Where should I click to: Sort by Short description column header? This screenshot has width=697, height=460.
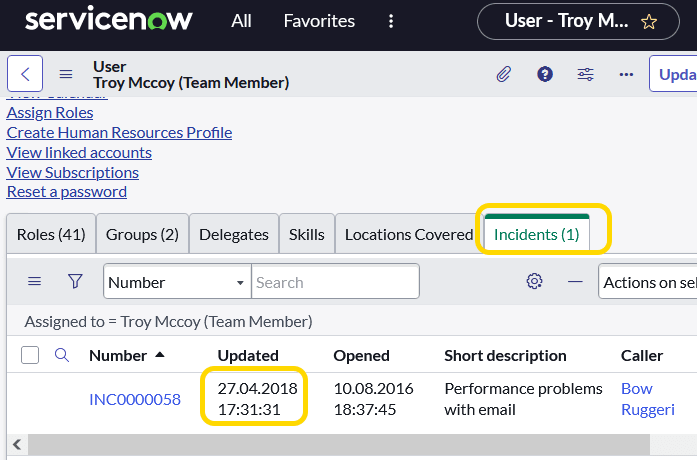point(505,356)
